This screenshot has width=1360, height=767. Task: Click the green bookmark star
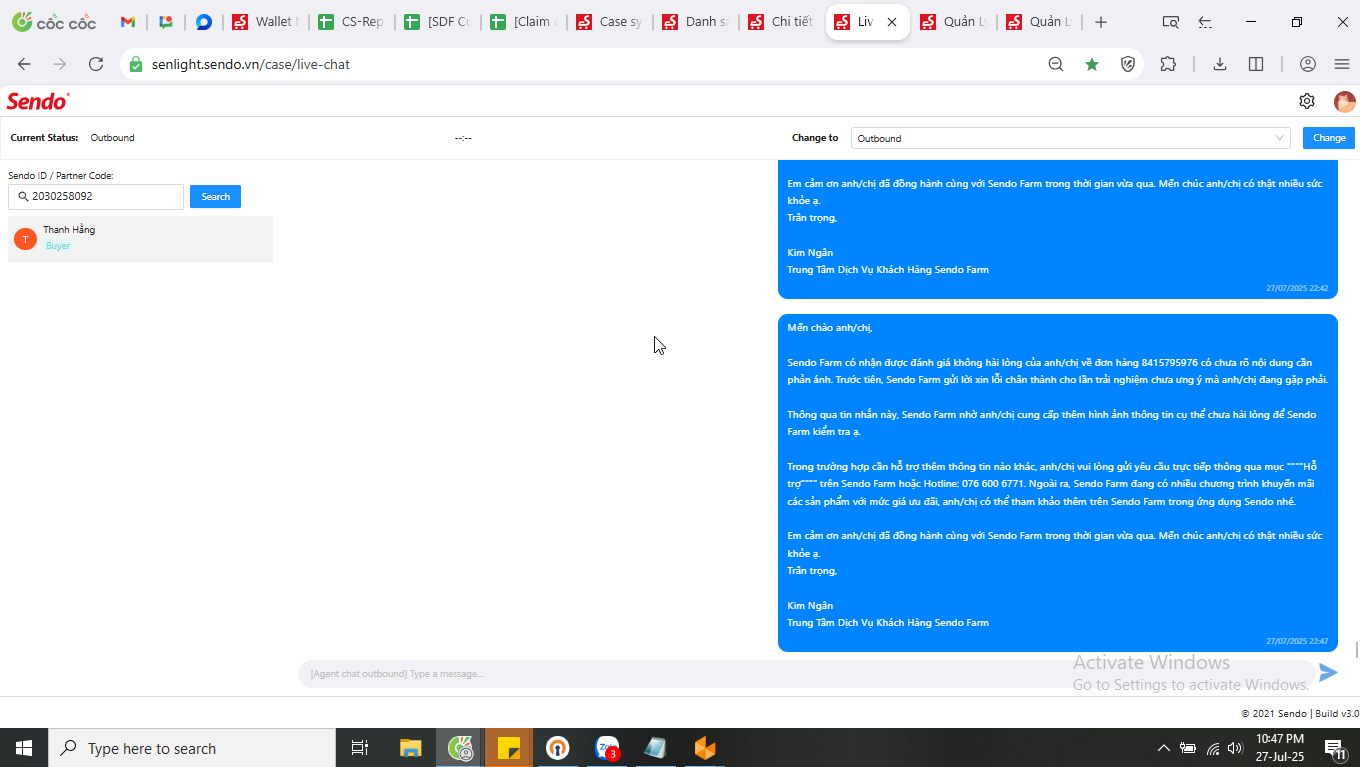click(x=1092, y=64)
